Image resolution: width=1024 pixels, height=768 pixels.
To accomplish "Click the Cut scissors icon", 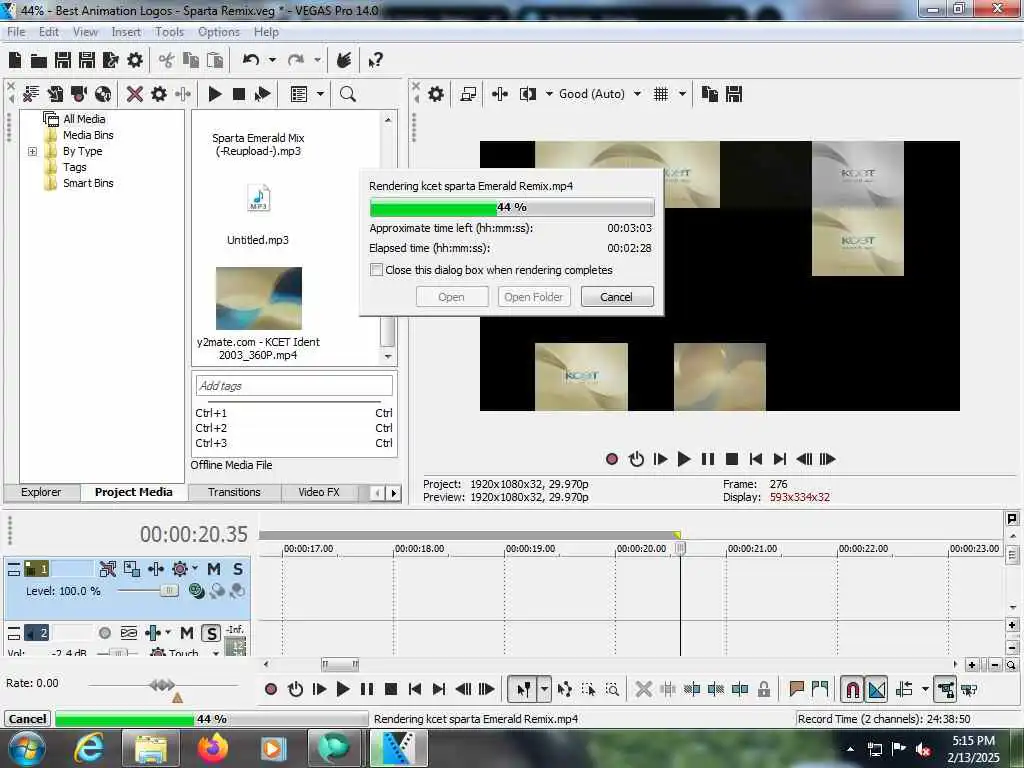I will pos(167,61).
